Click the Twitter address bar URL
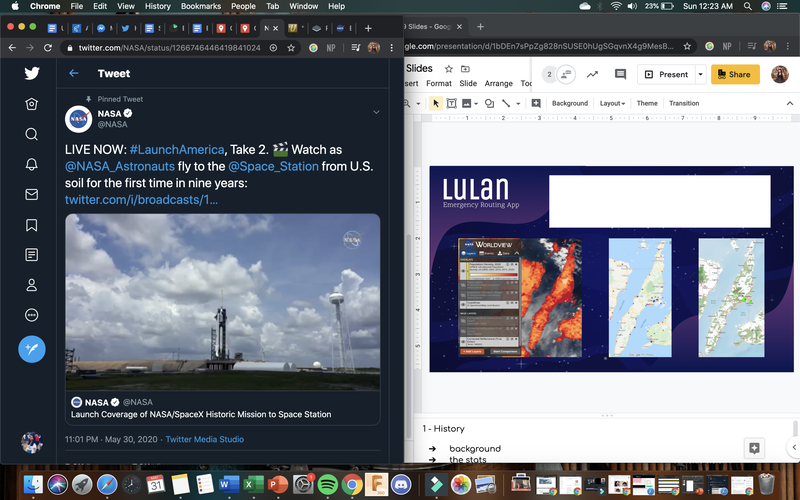Viewport: 800px width, 500px height. [x=169, y=47]
